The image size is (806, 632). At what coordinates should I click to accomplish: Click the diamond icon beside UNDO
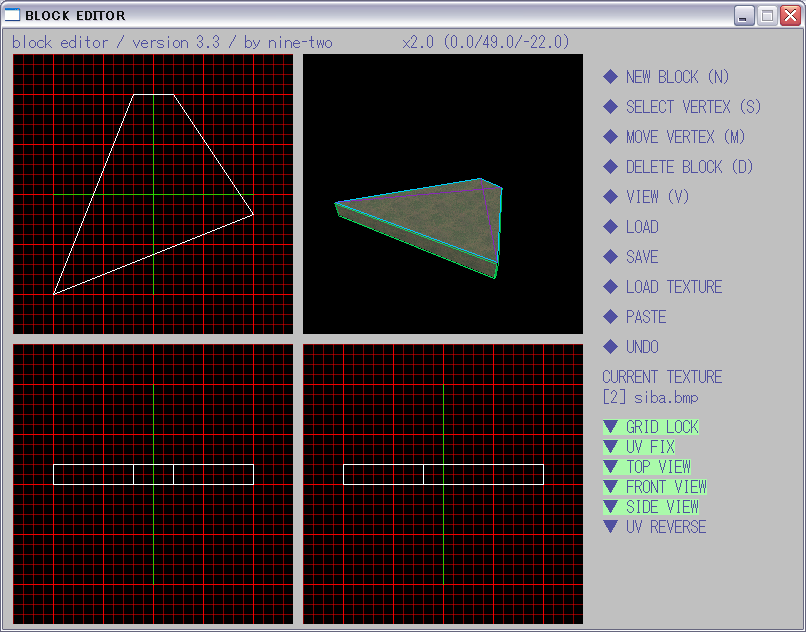(x=611, y=347)
